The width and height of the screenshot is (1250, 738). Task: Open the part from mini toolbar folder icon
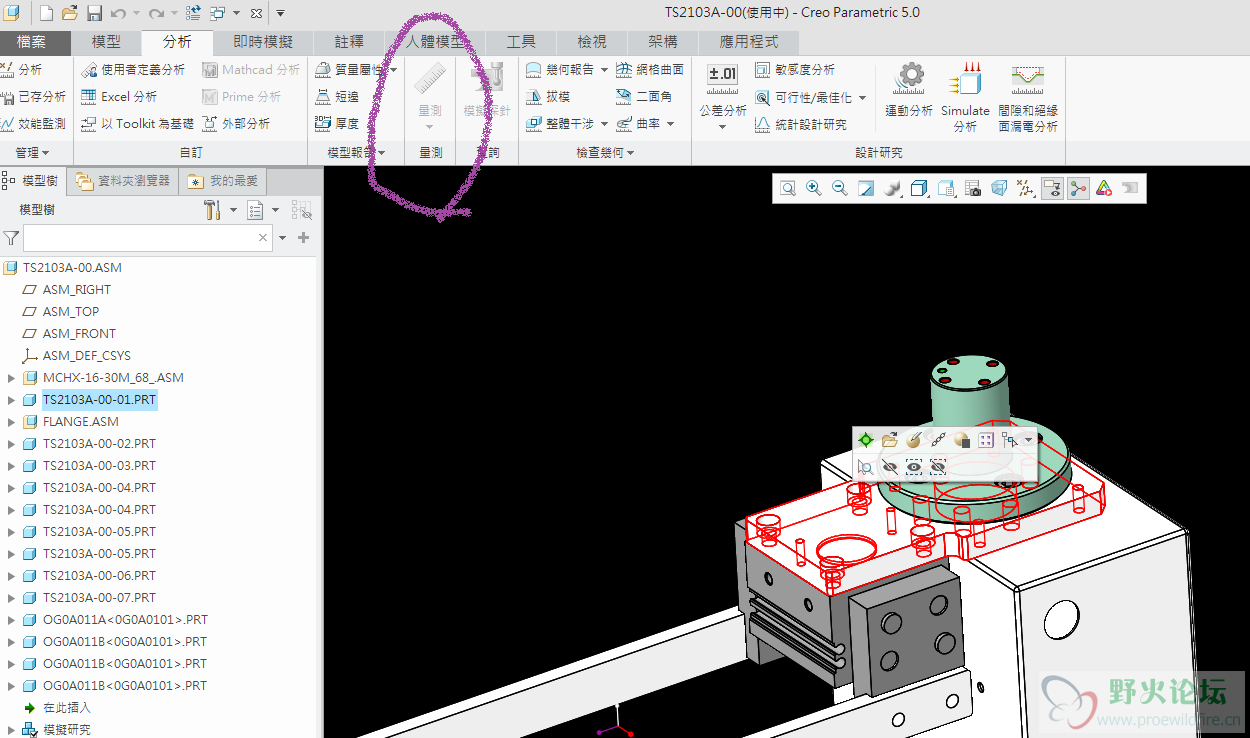tap(889, 440)
